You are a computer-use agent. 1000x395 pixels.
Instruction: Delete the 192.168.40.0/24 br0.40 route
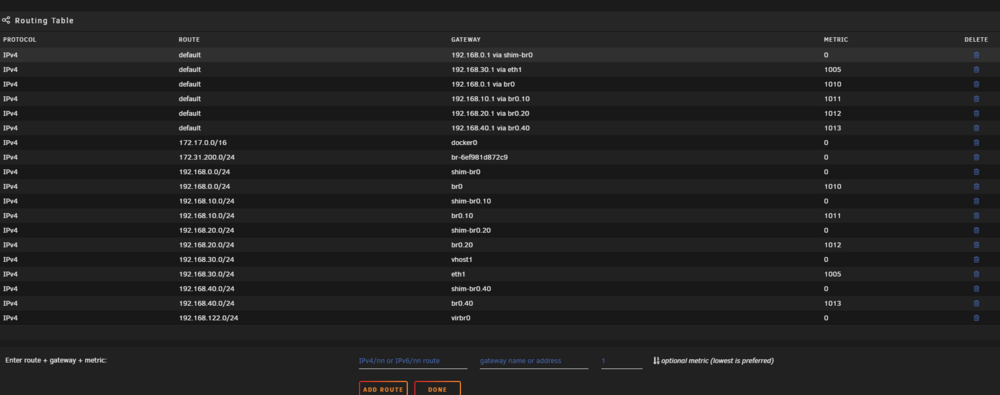976,303
